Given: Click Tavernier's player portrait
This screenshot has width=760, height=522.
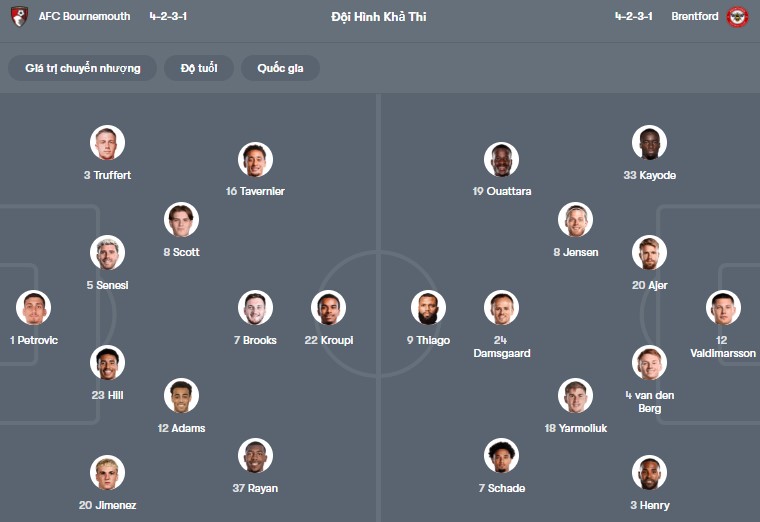Looking at the screenshot, I should point(255,160).
